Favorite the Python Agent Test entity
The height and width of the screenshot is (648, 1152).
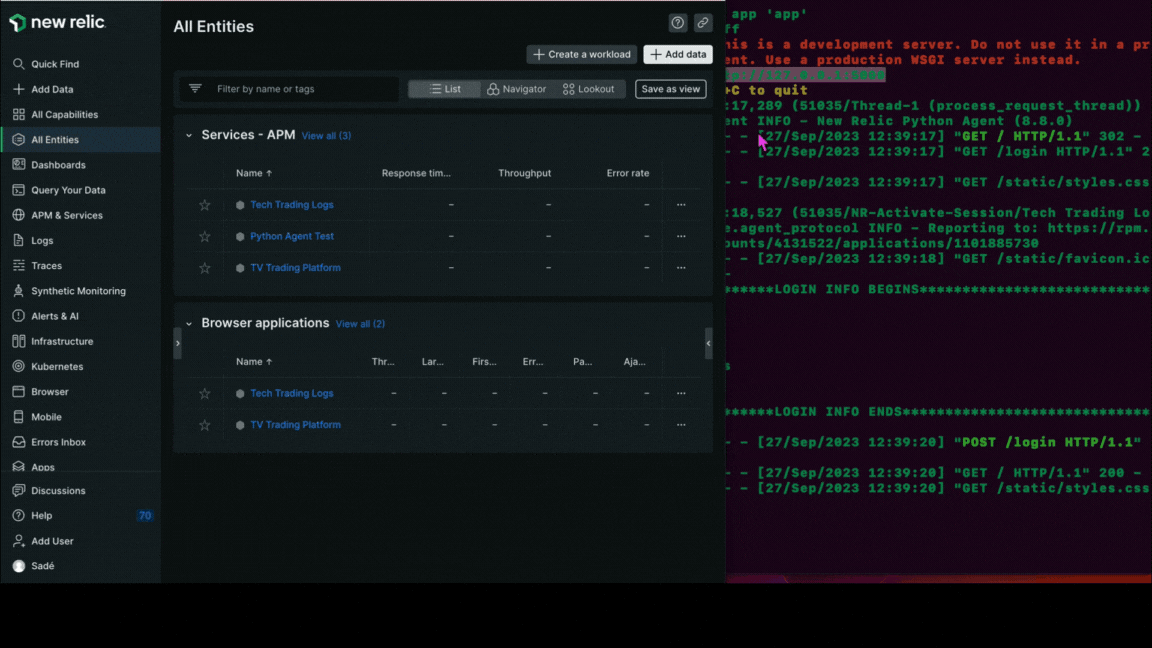(x=204, y=236)
